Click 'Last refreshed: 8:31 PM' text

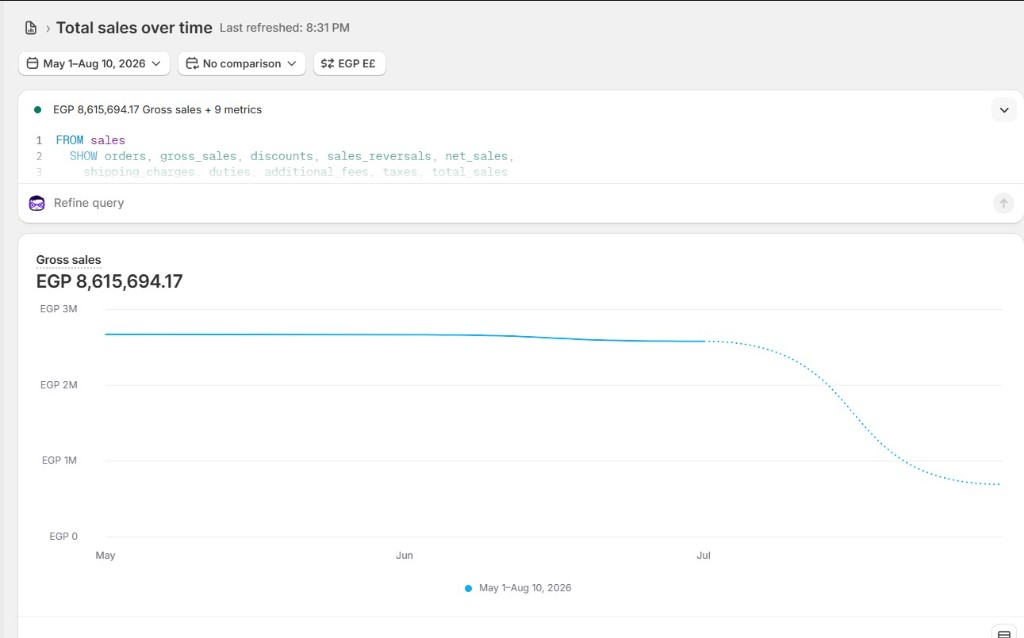coord(284,28)
